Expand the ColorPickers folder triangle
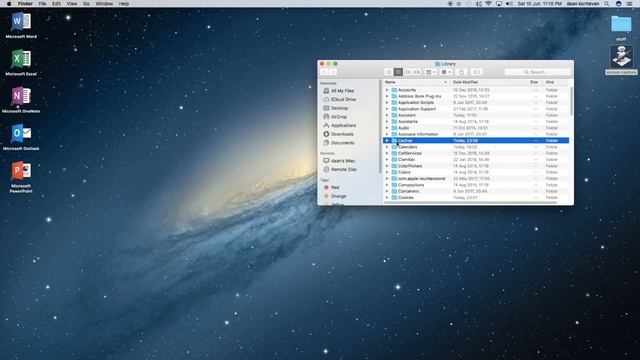This screenshot has width=640, height=360. point(387,166)
